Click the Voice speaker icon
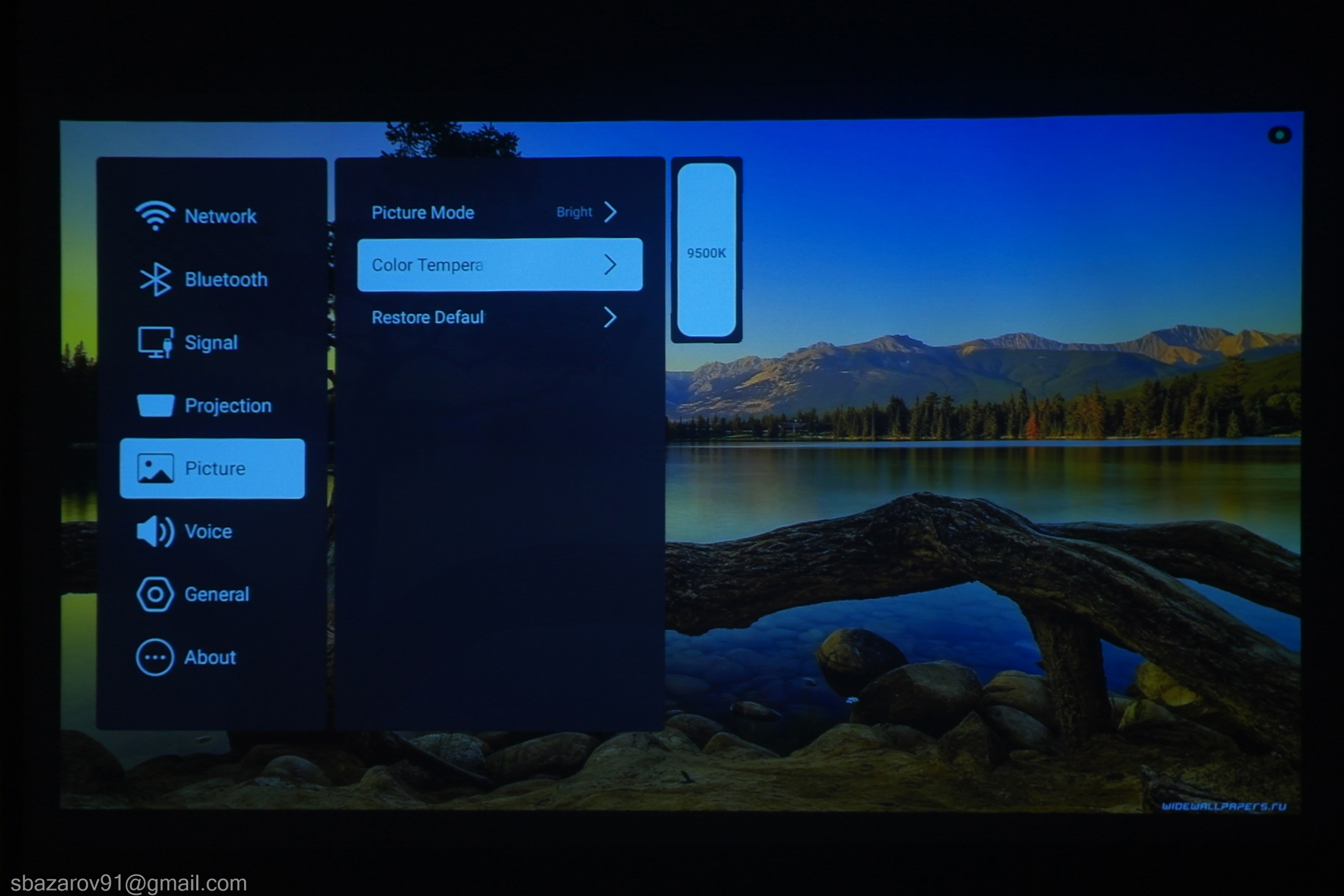Viewport: 1344px width, 896px height. [155, 532]
